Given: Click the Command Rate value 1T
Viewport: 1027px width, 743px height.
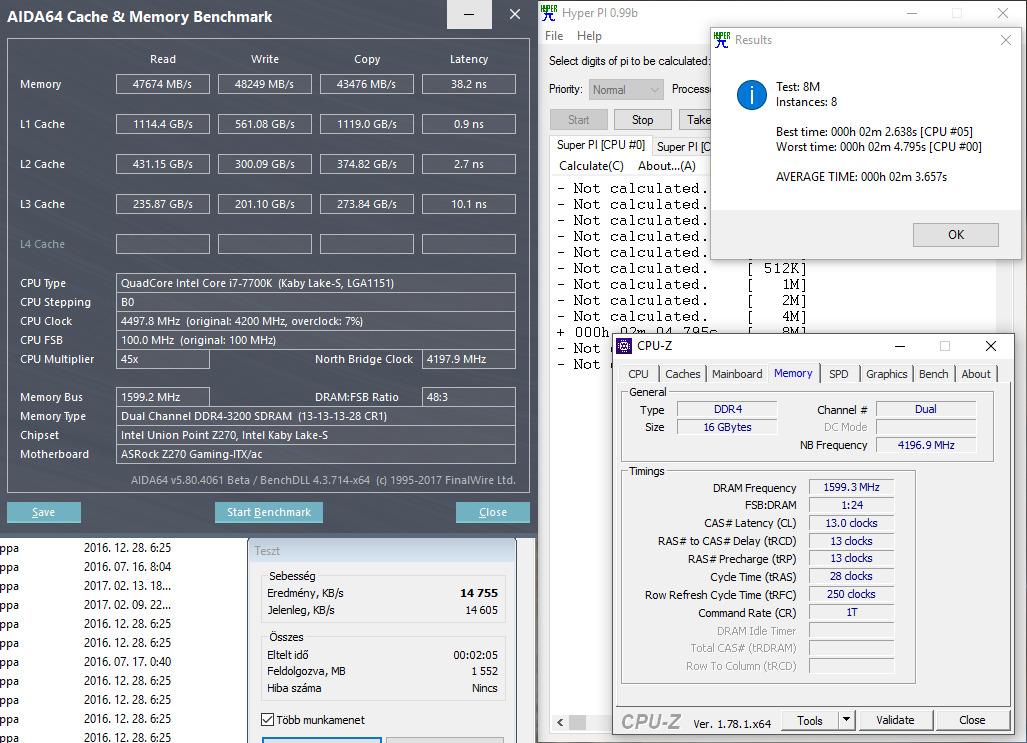Looking at the screenshot, I should (x=851, y=612).
